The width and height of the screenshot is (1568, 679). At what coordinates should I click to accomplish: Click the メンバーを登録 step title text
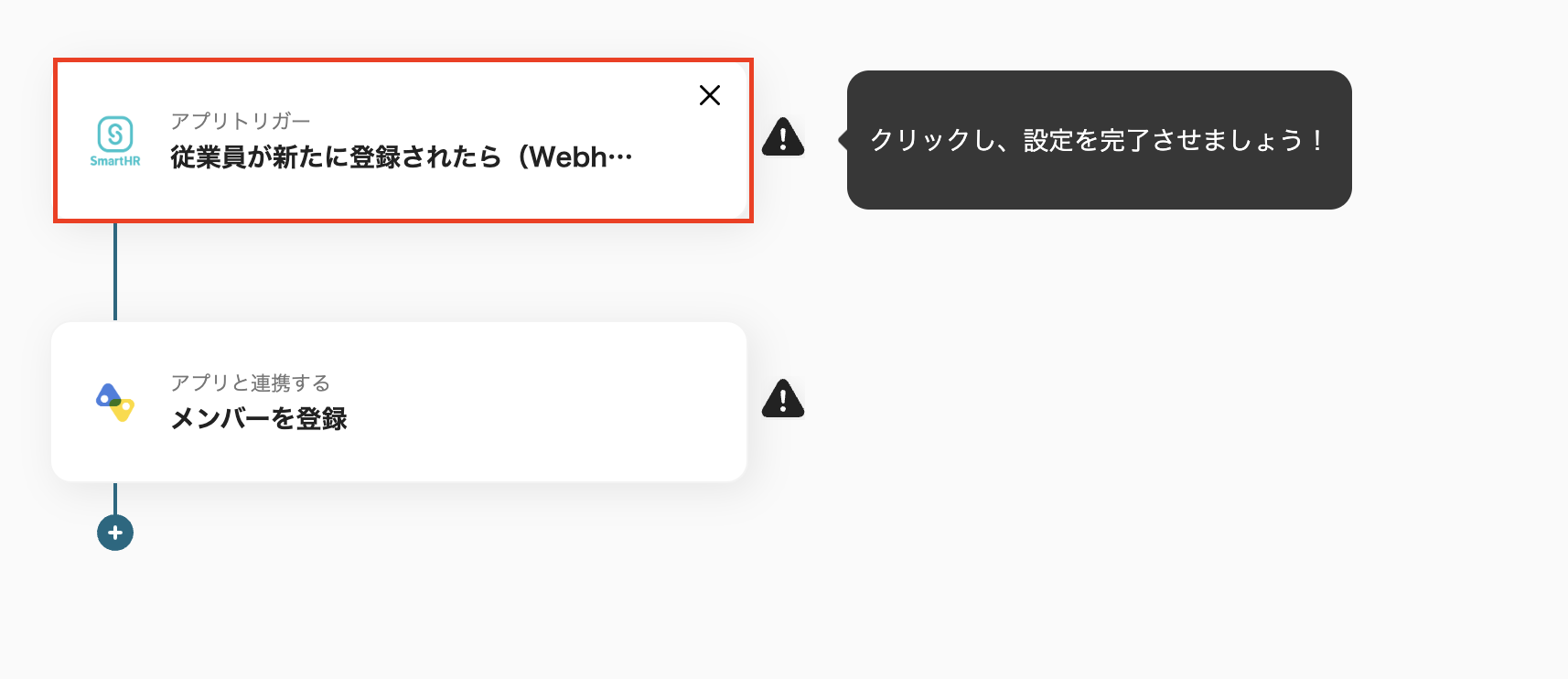(x=260, y=418)
